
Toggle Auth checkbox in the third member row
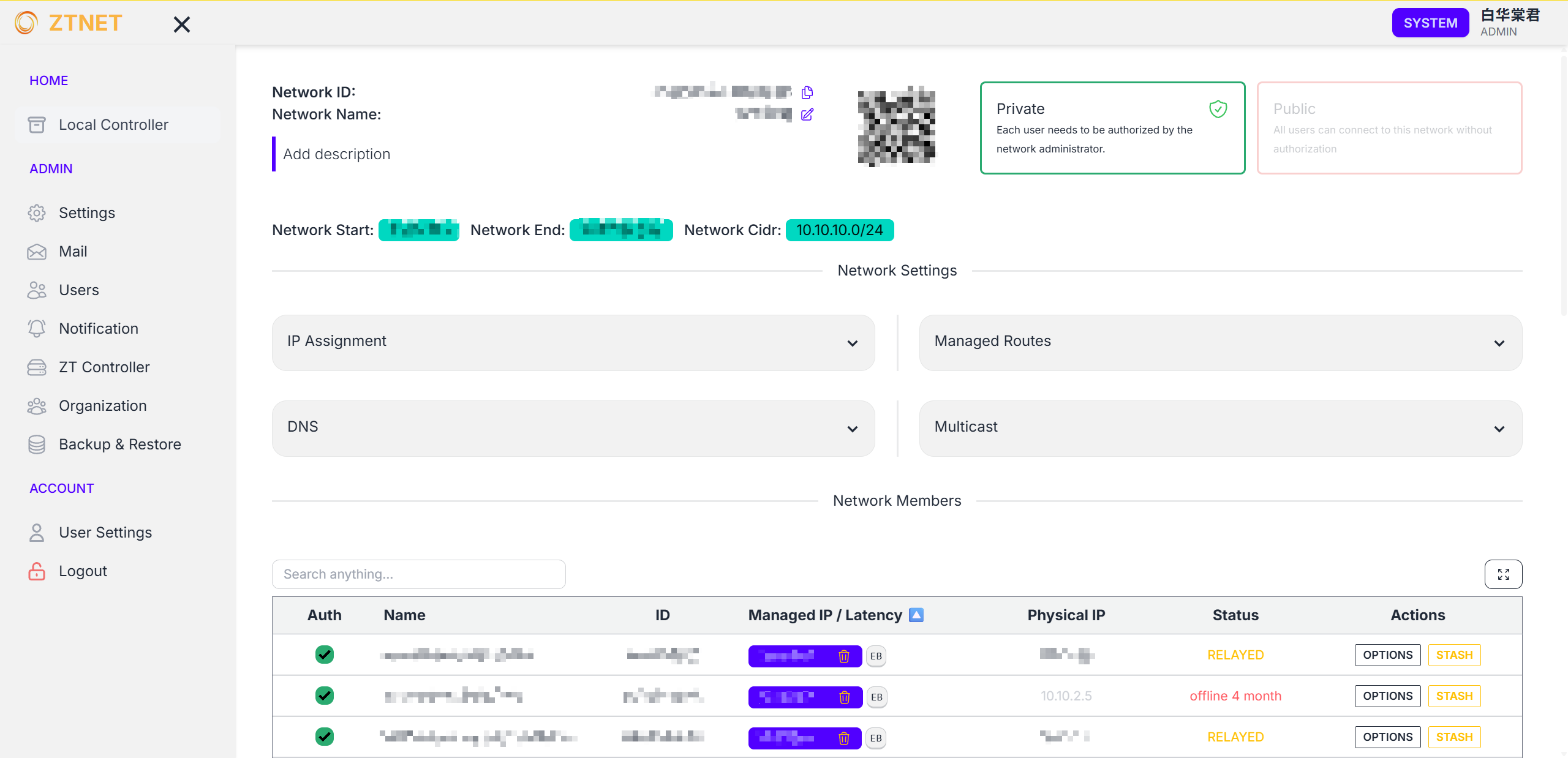coord(325,737)
